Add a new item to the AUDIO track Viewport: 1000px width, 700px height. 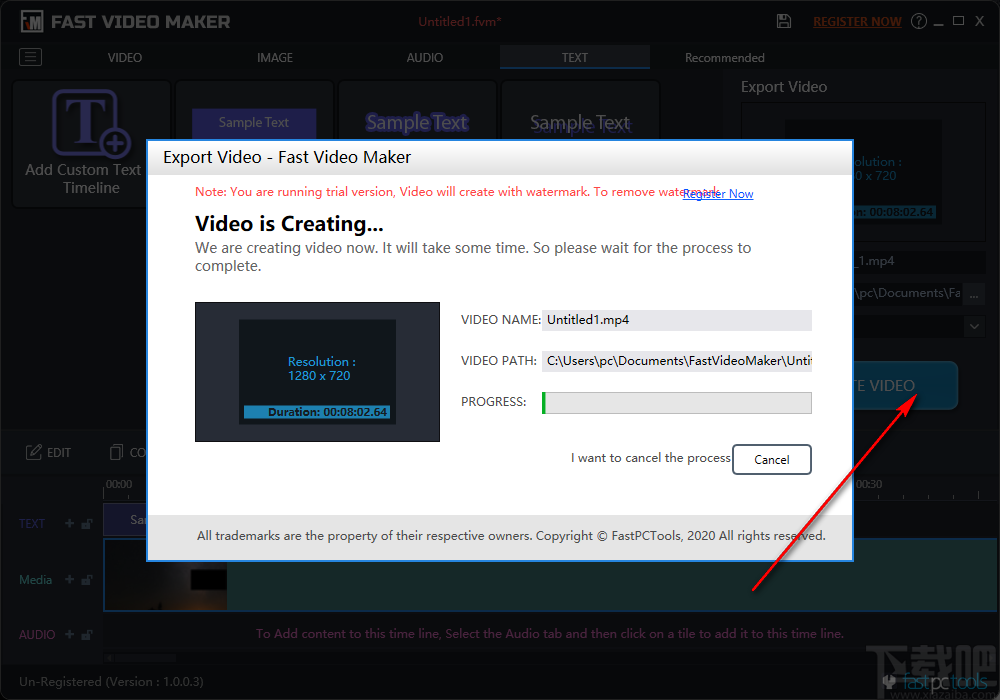point(69,634)
